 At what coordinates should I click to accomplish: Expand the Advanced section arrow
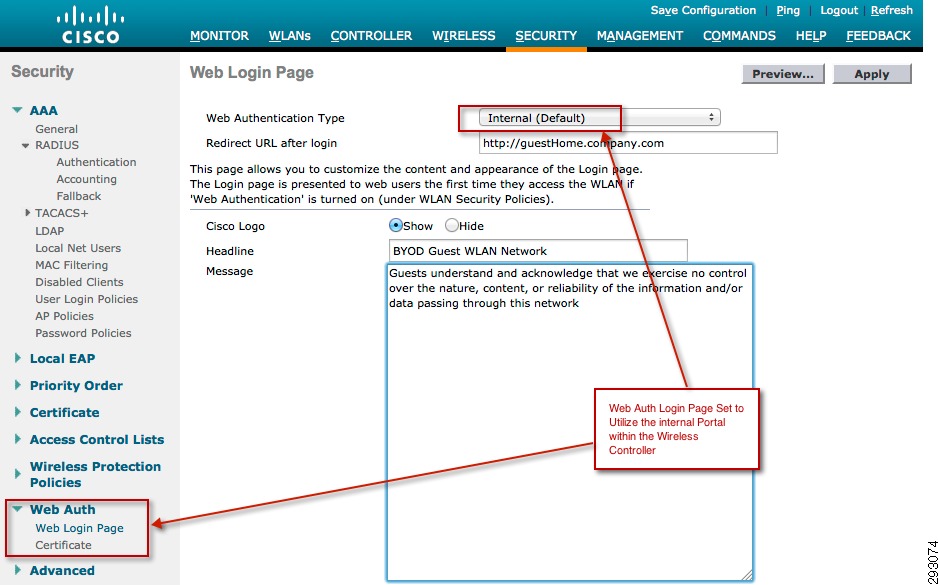(x=17, y=570)
